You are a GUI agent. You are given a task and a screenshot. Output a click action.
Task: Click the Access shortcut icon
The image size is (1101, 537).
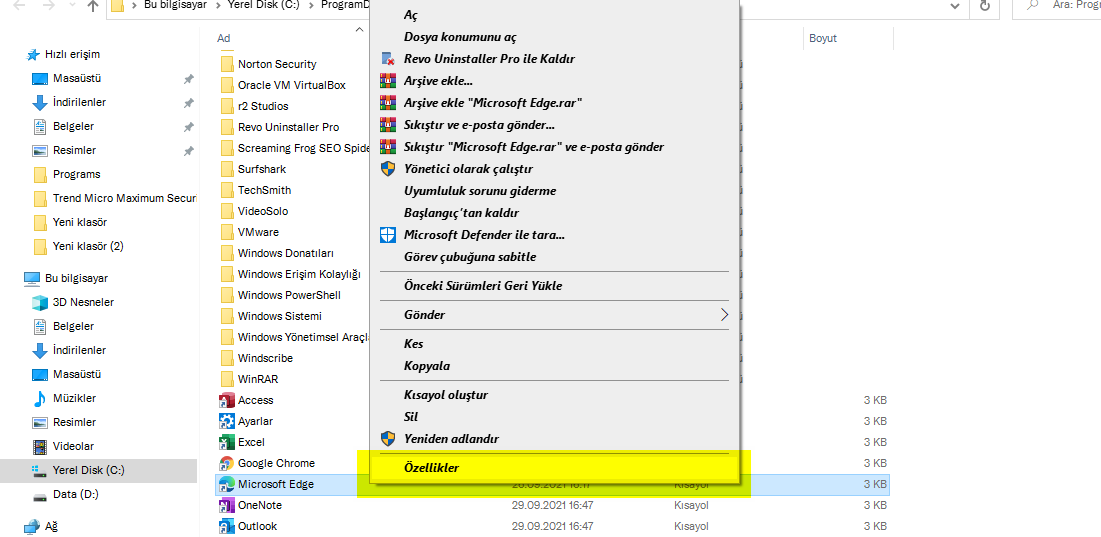coord(226,400)
